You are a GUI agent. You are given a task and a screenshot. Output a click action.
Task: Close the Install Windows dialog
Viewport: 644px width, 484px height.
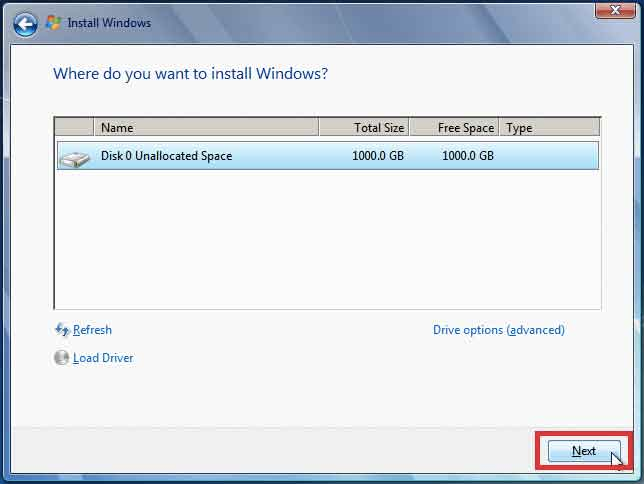pos(615,10)
